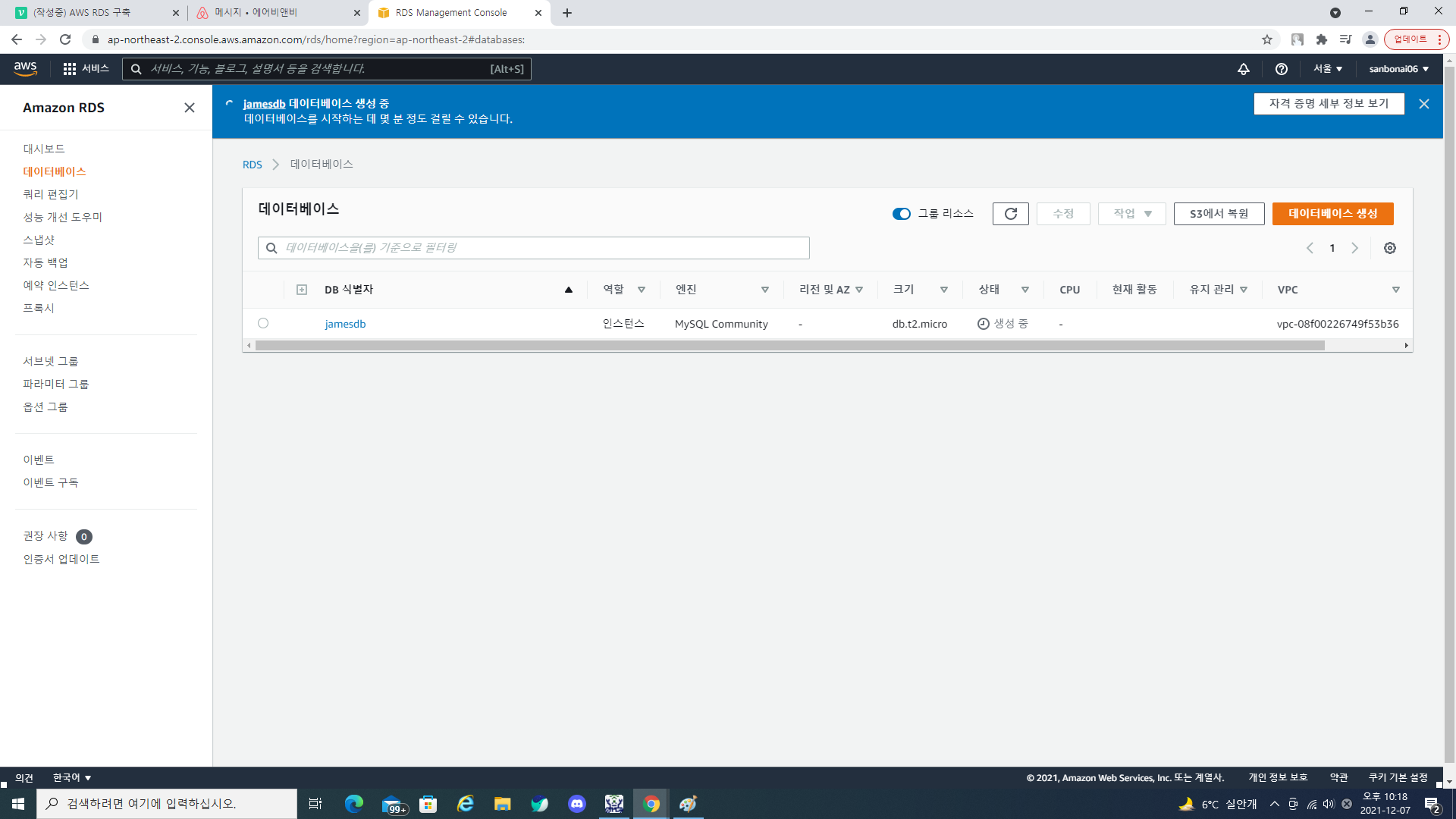The width and height of the screenshot is (1456, 819).
Task: Close the Amazon RDS sidebar panel
Action: (x=190, y=108)
